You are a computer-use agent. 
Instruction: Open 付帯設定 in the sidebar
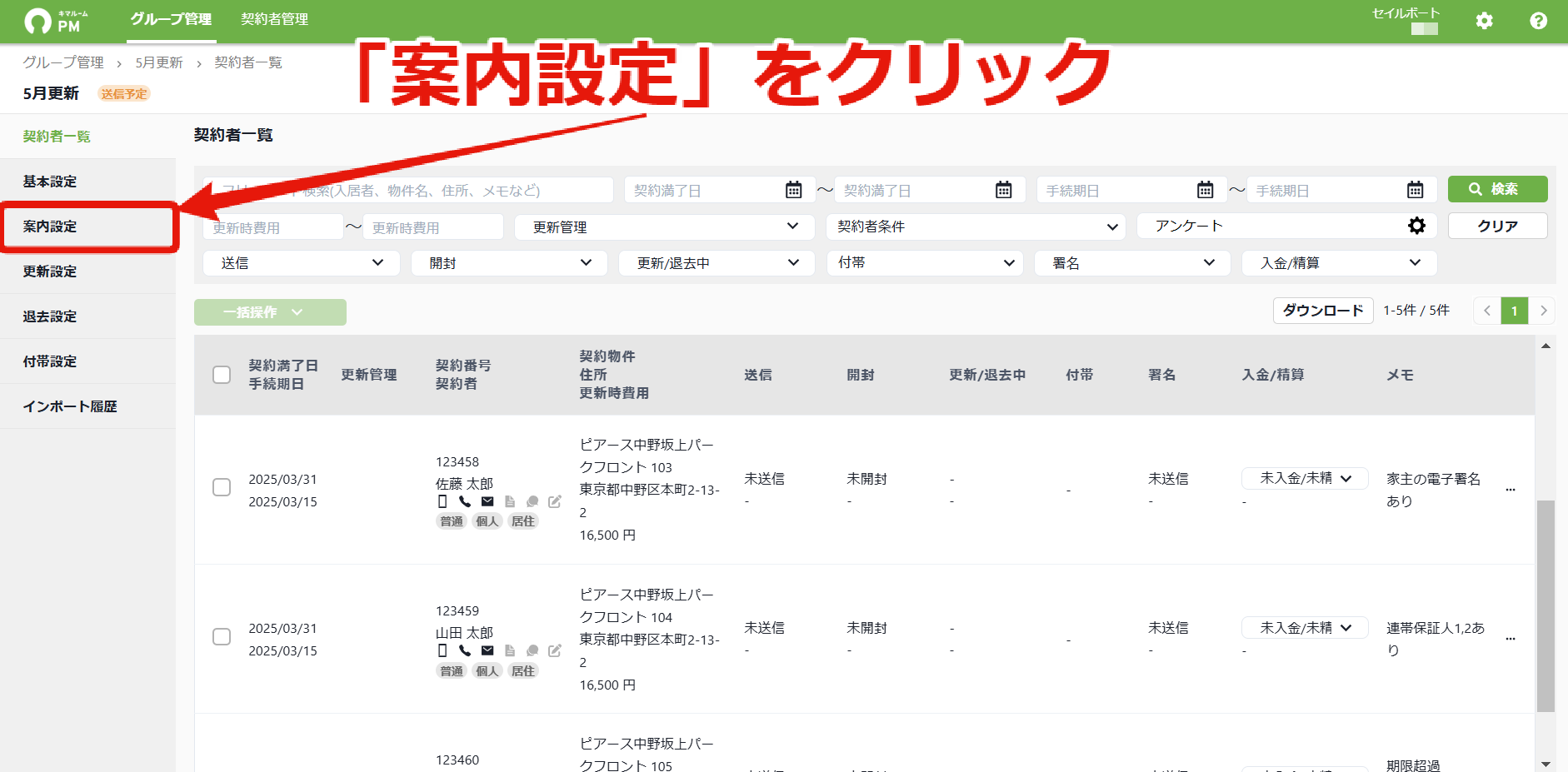pos(87,361)
